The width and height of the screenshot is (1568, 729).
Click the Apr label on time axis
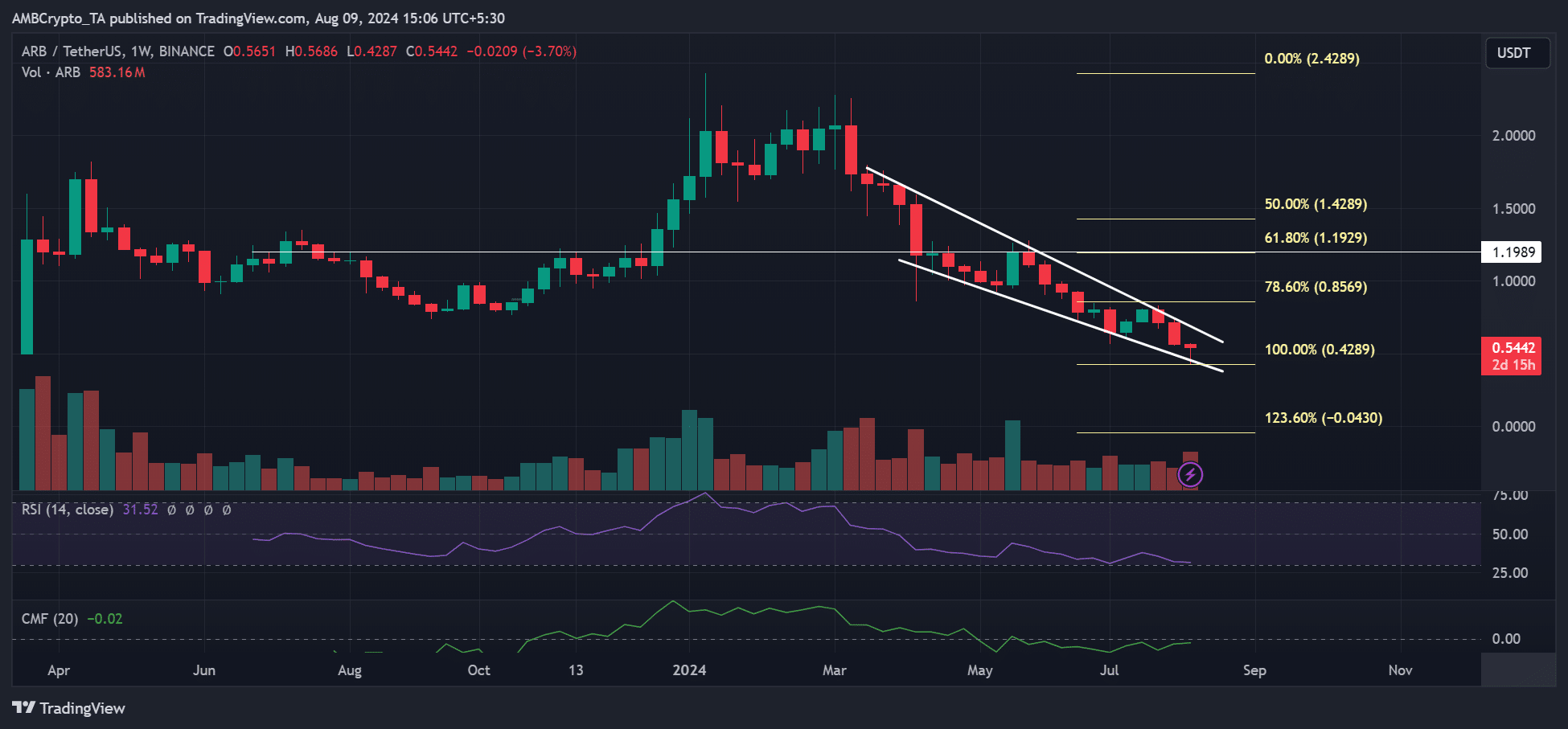click(59, 670)
